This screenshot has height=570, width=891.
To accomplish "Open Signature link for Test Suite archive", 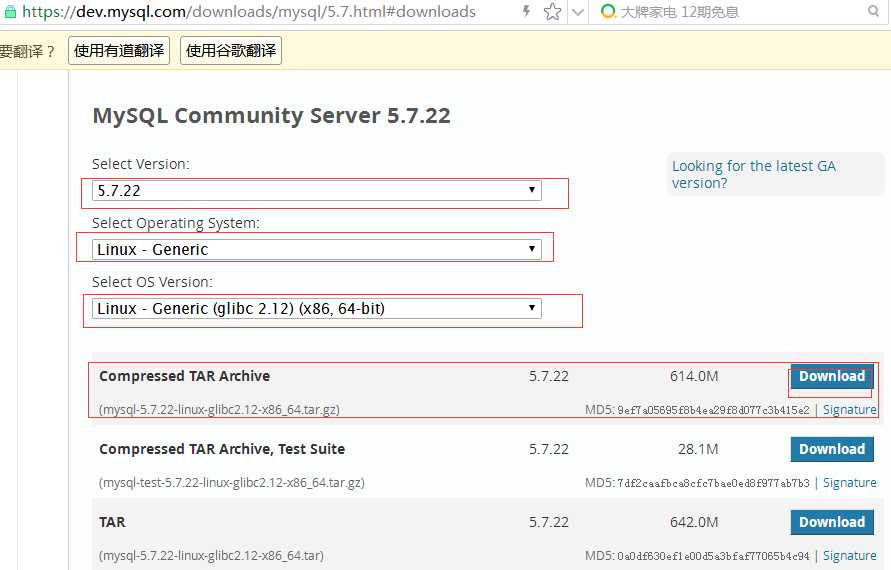I will [850, 482].
